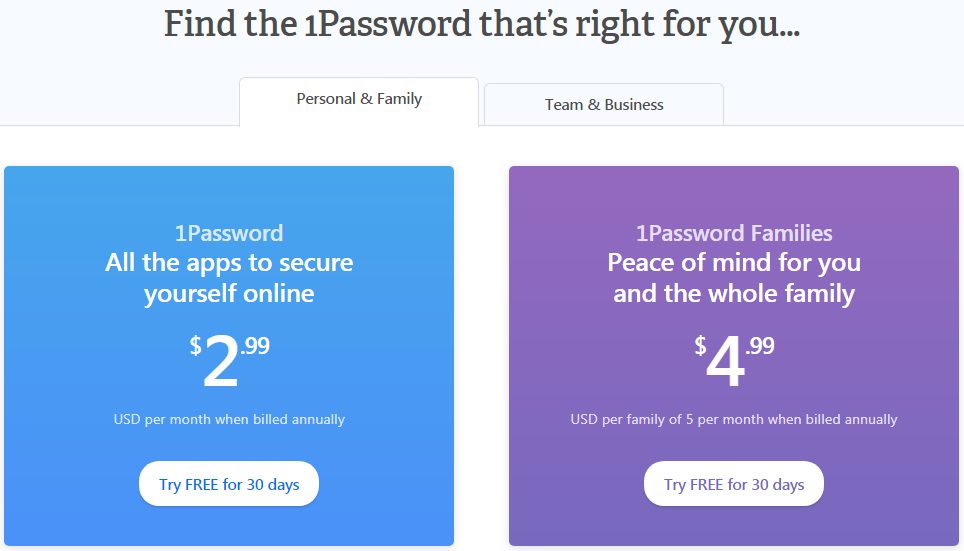Click the dollar sign beside the 4
This screenshot has width=964, height=551.
[x=700, y=346]
